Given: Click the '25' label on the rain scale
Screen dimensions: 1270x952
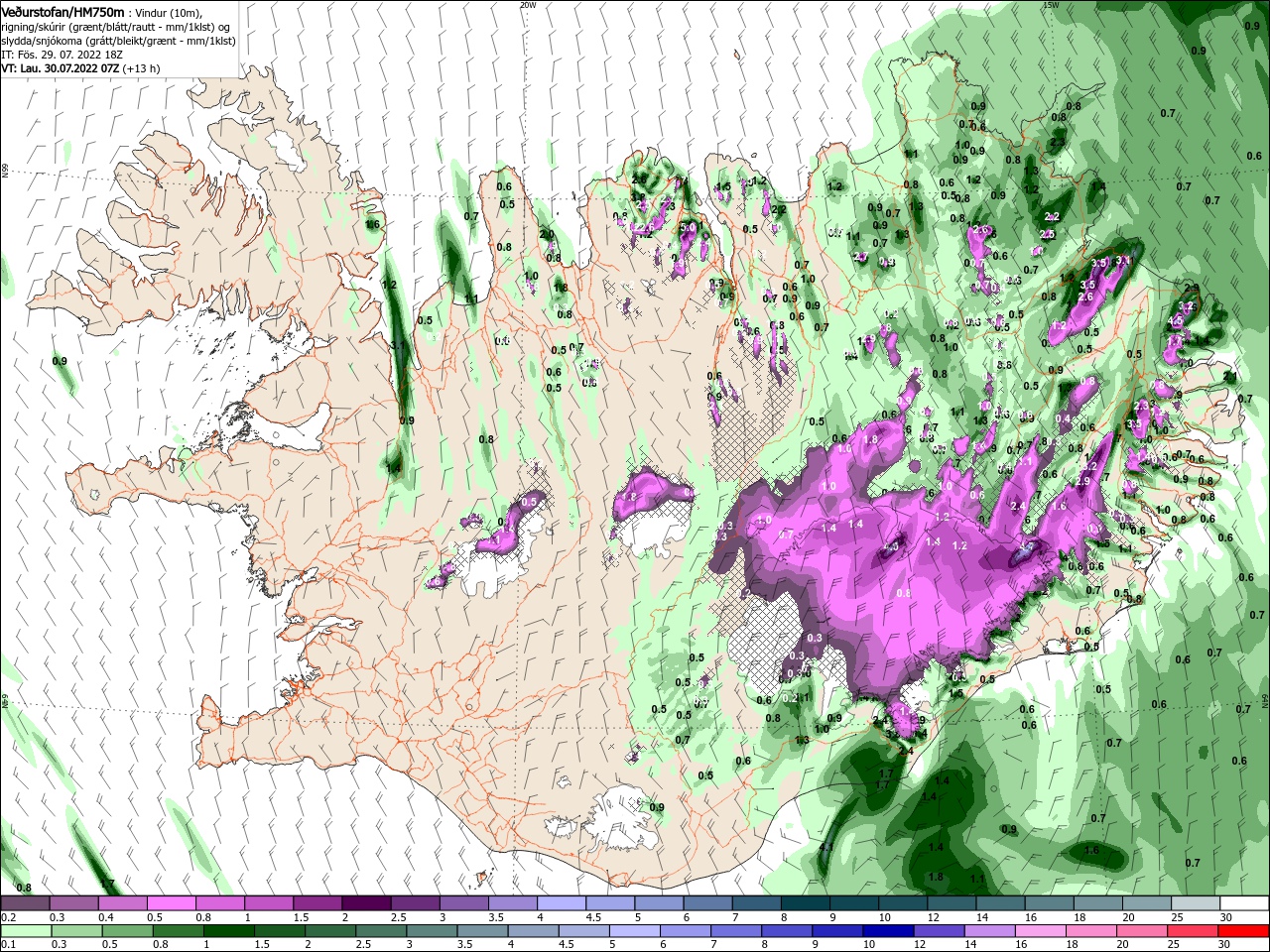Looking at the screenshot, I should click(x=1175, y=945).
